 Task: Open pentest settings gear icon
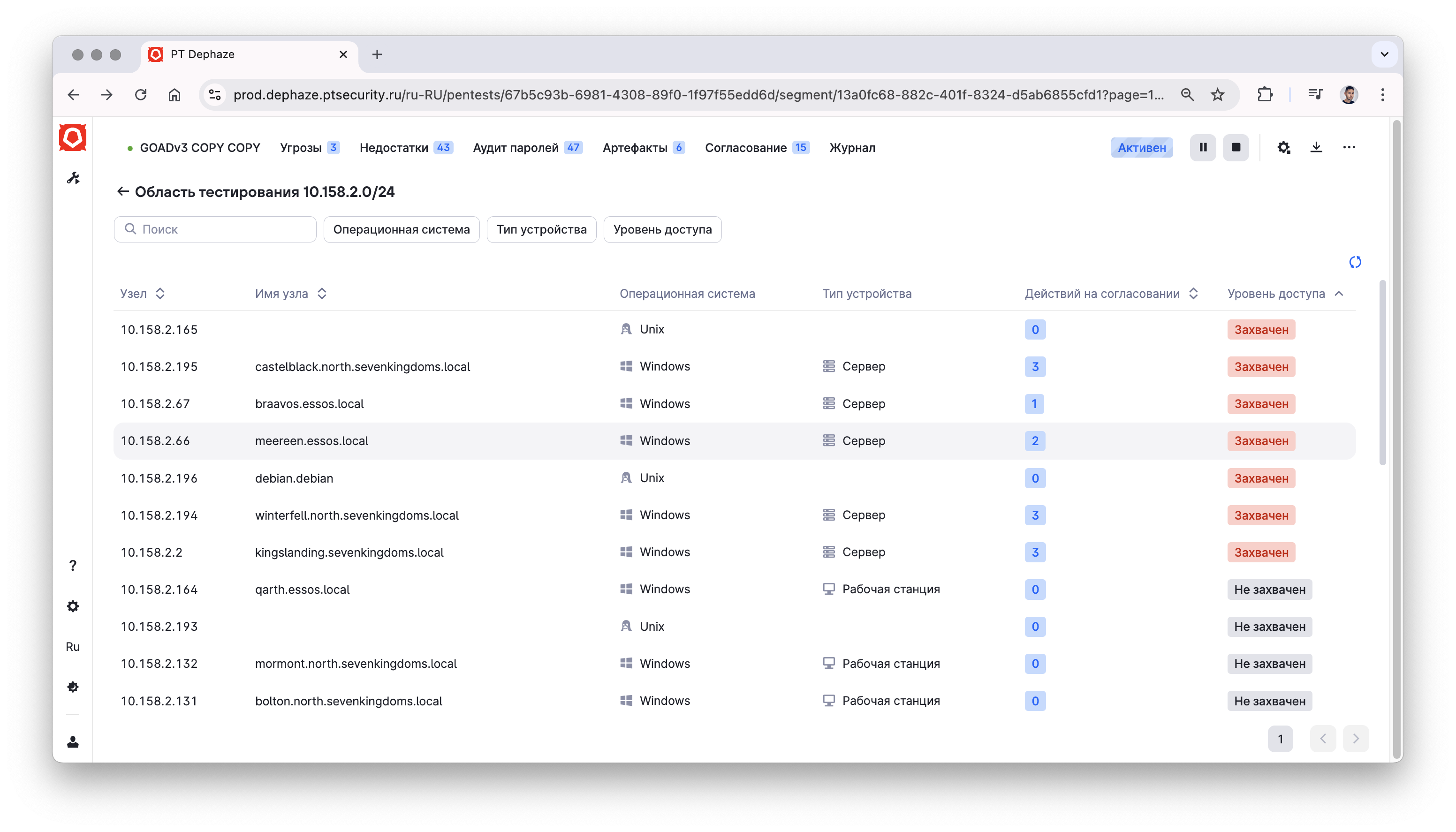pos(1283,147)
